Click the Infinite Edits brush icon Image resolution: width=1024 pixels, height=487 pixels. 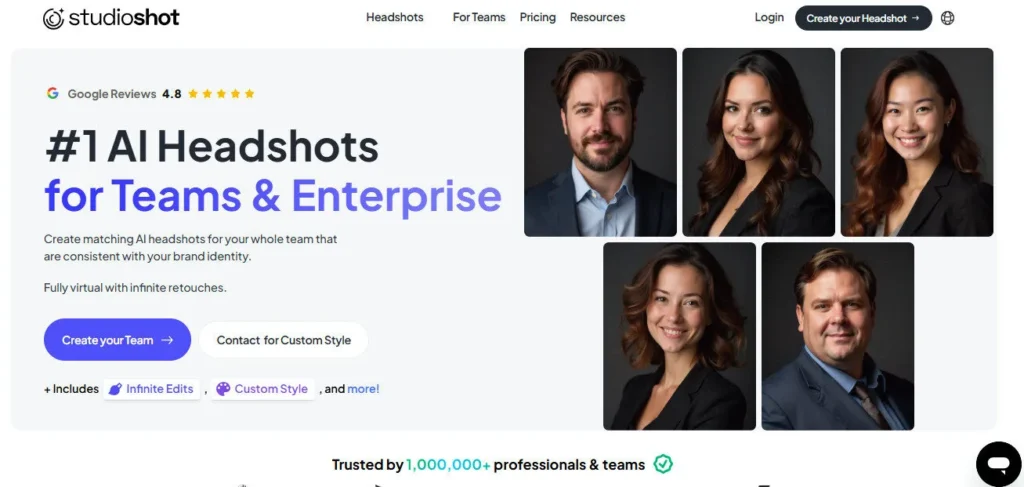(x=115, y=389)
